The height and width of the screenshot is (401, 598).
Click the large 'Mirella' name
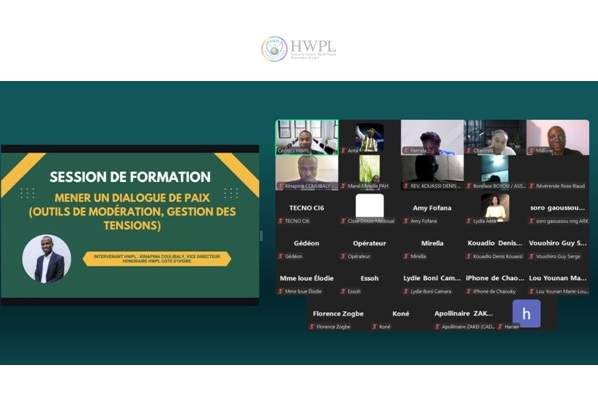coord(432,243)
